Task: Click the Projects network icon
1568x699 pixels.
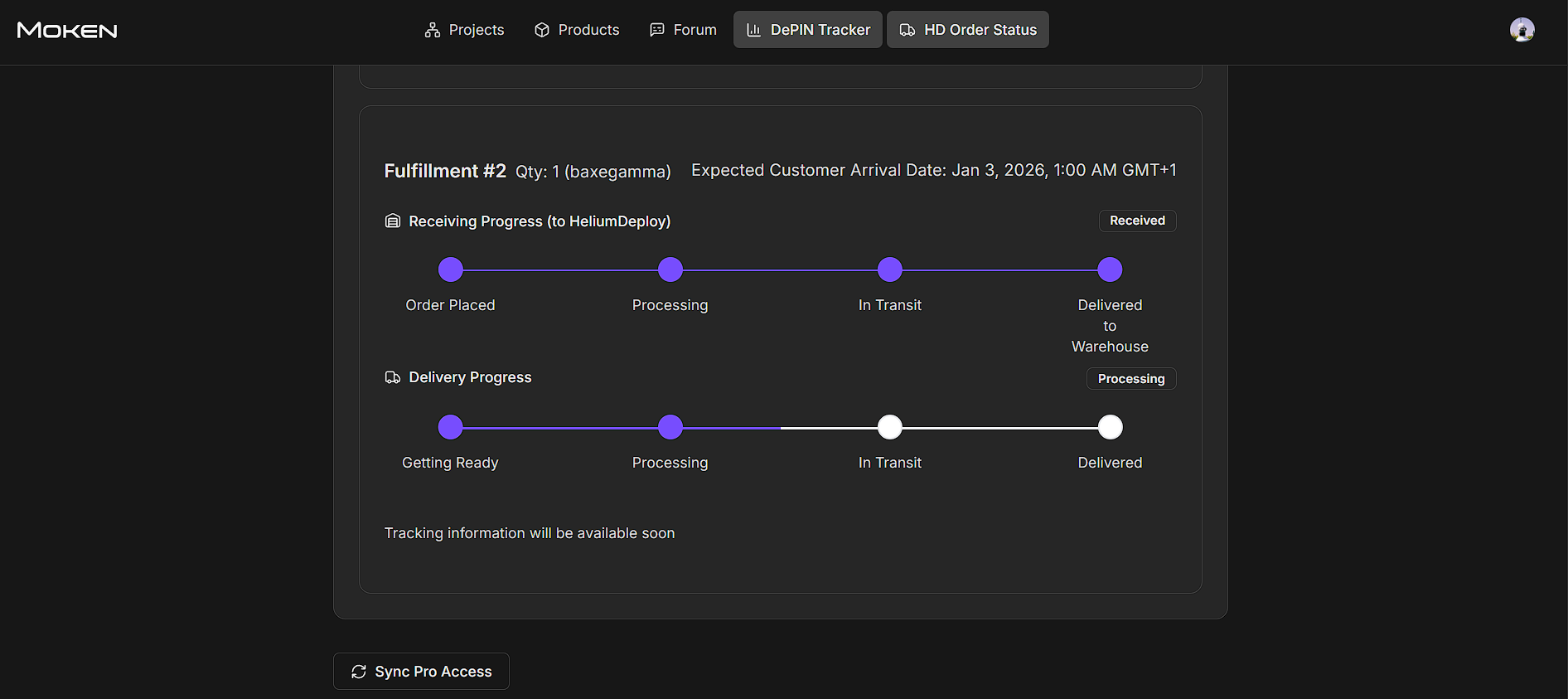Action: 433,30
